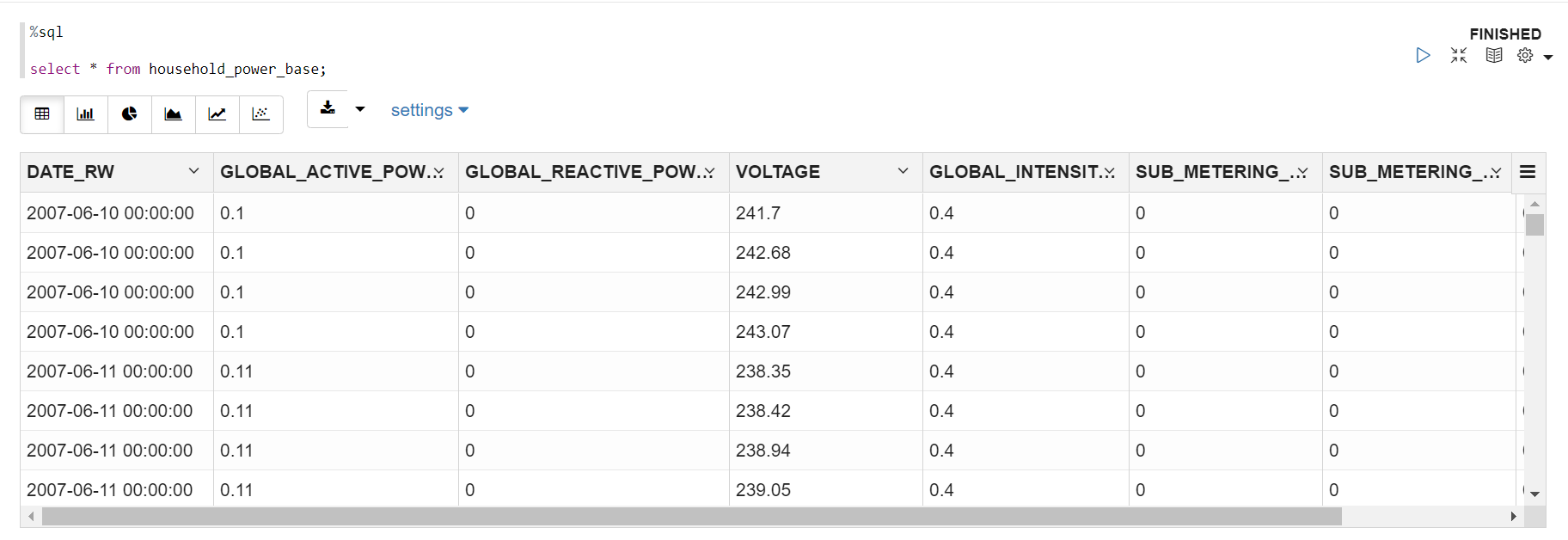Open DATE_RW column menu
Screen dimensions: 1568x540
tap(193, 171)
